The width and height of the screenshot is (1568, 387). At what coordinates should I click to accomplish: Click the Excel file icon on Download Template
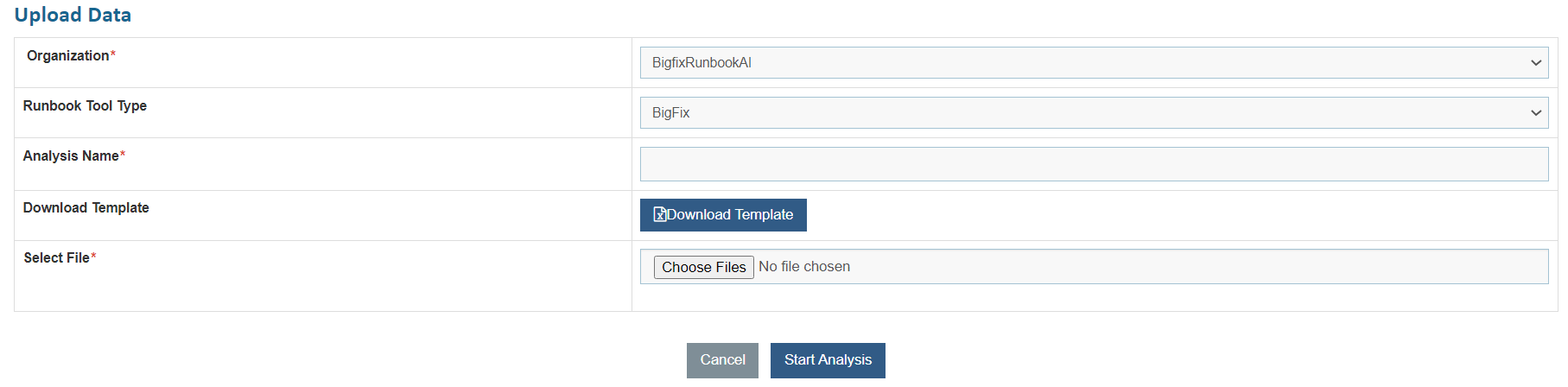pyautogui.click(x=660, y=215)
